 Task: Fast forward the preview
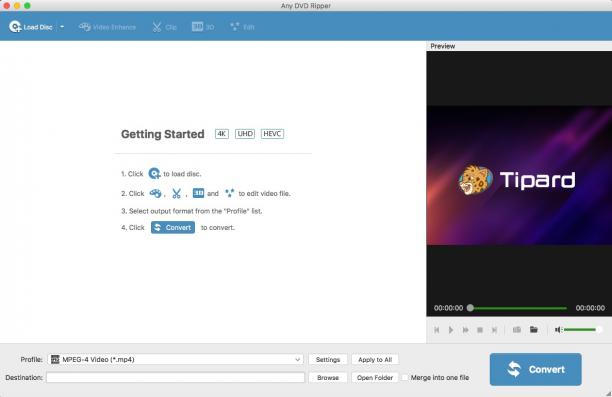point(466,330)
